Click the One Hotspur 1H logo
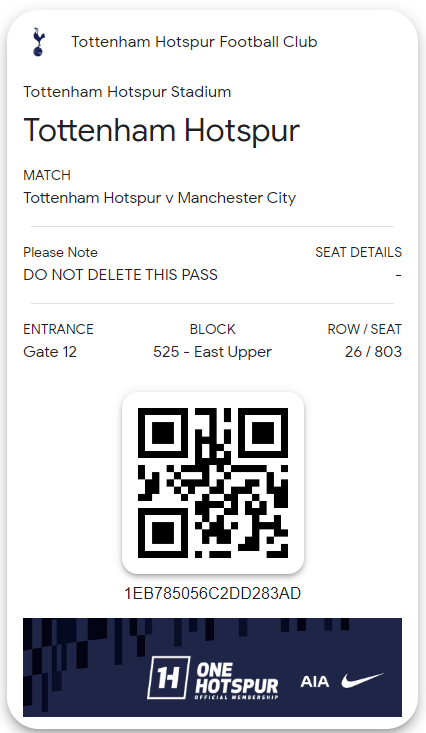Screen dimensions: 426x733 [x=168, y=677]
